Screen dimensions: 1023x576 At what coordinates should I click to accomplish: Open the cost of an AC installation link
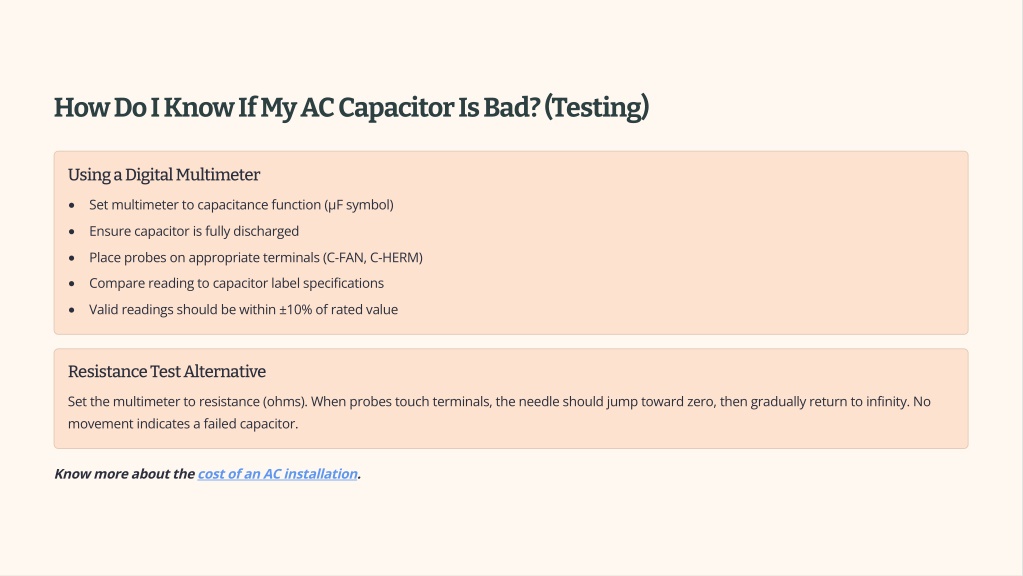(x=277, y=474)
